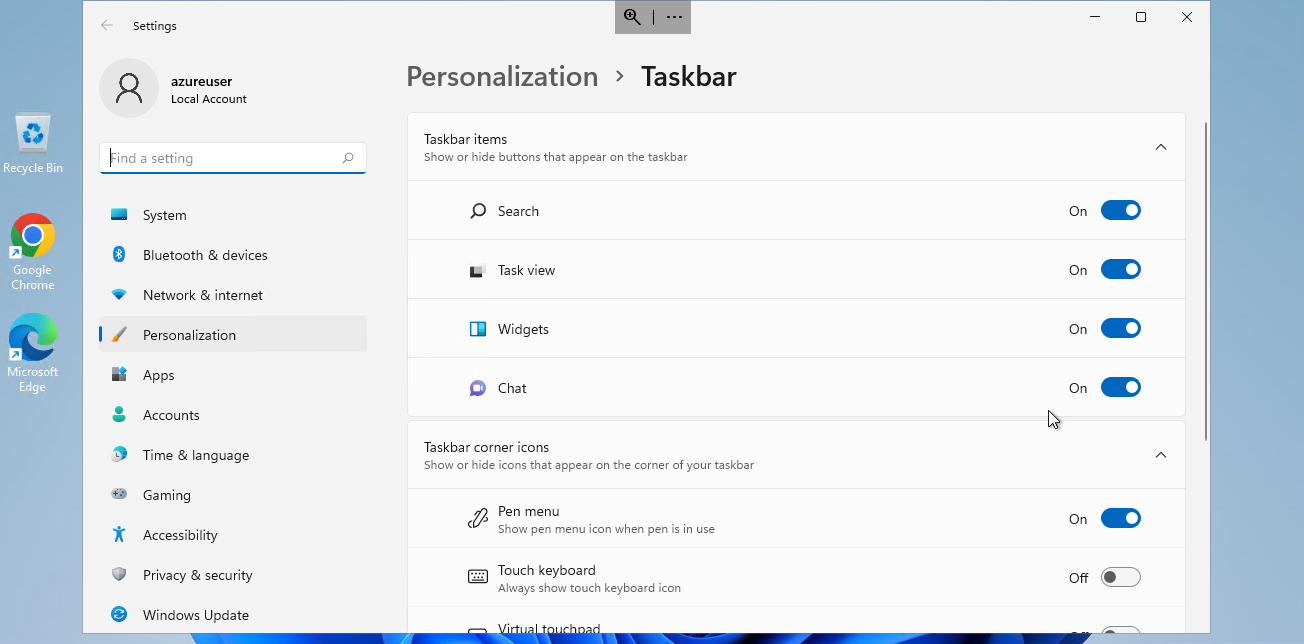Viewport: 1304px width, 644px height.
Task: Turn off the Search taskbar toggle
Action: [x=1121, y=210]
